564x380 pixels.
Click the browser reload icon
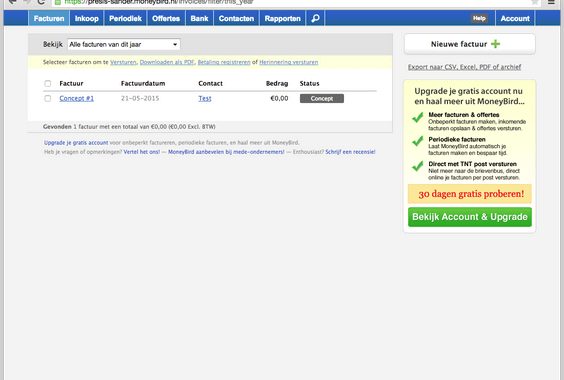[41, 2]
